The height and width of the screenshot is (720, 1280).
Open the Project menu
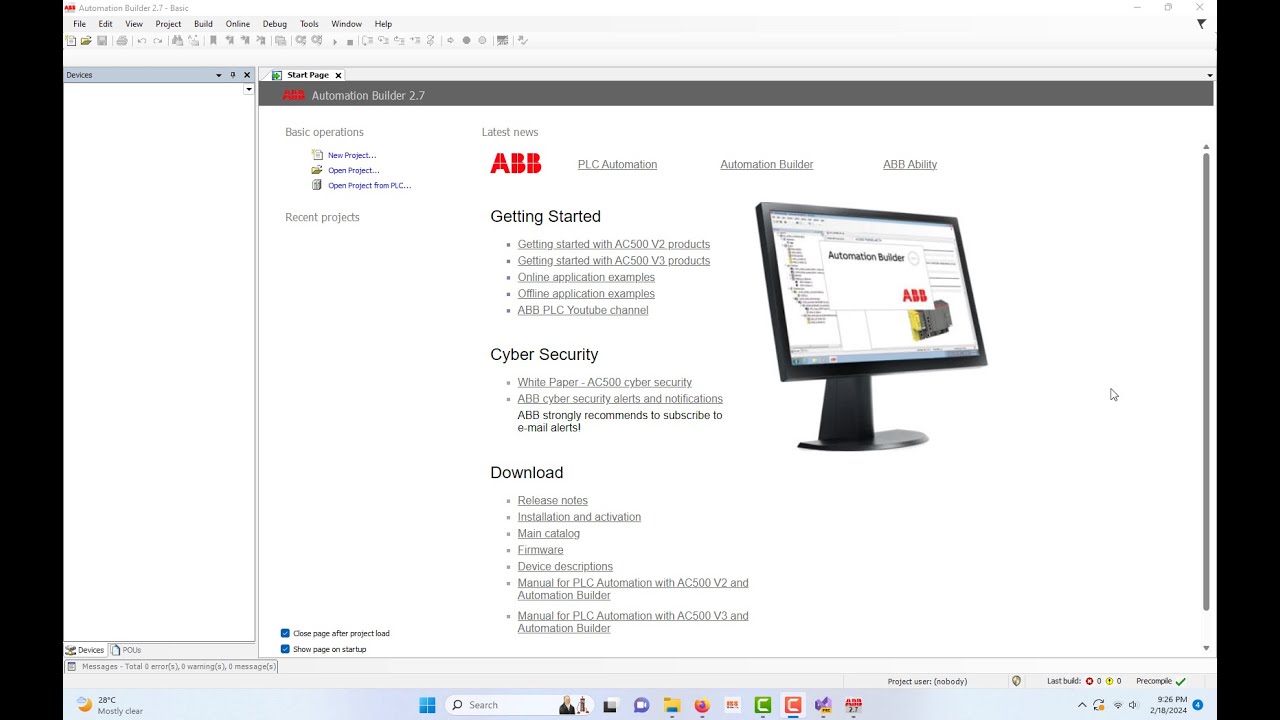click(168, 24)
